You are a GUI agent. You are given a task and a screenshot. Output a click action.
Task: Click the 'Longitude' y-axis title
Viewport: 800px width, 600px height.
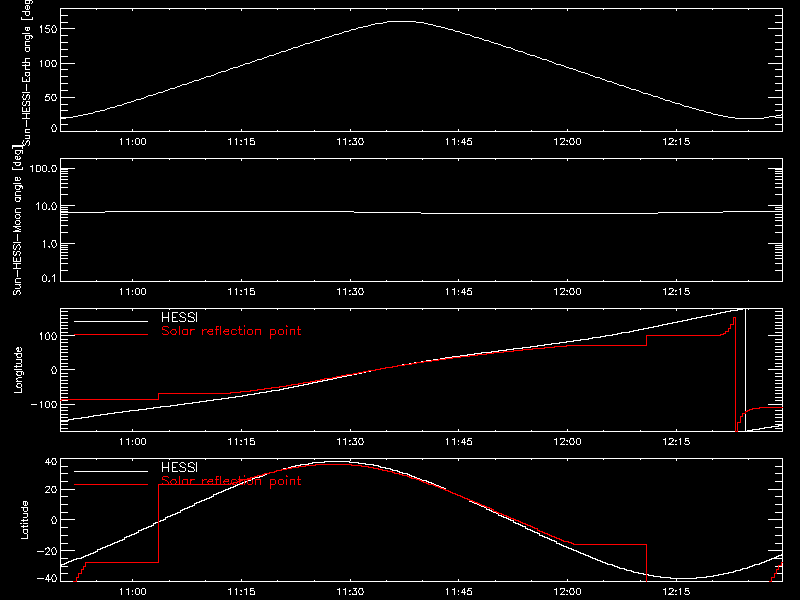(x=18, y=370)
